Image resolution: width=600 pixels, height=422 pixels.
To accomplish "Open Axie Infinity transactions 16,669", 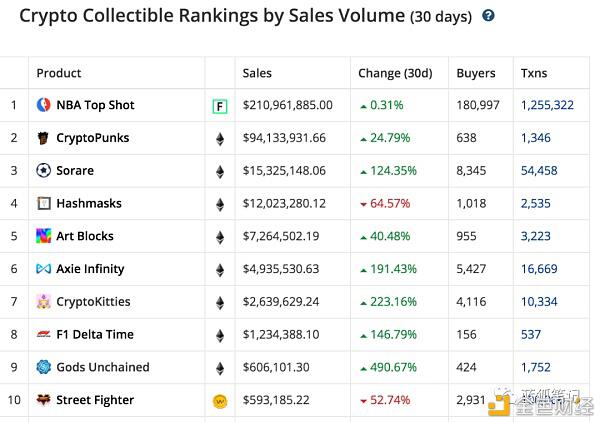I will tap(539, 269).
